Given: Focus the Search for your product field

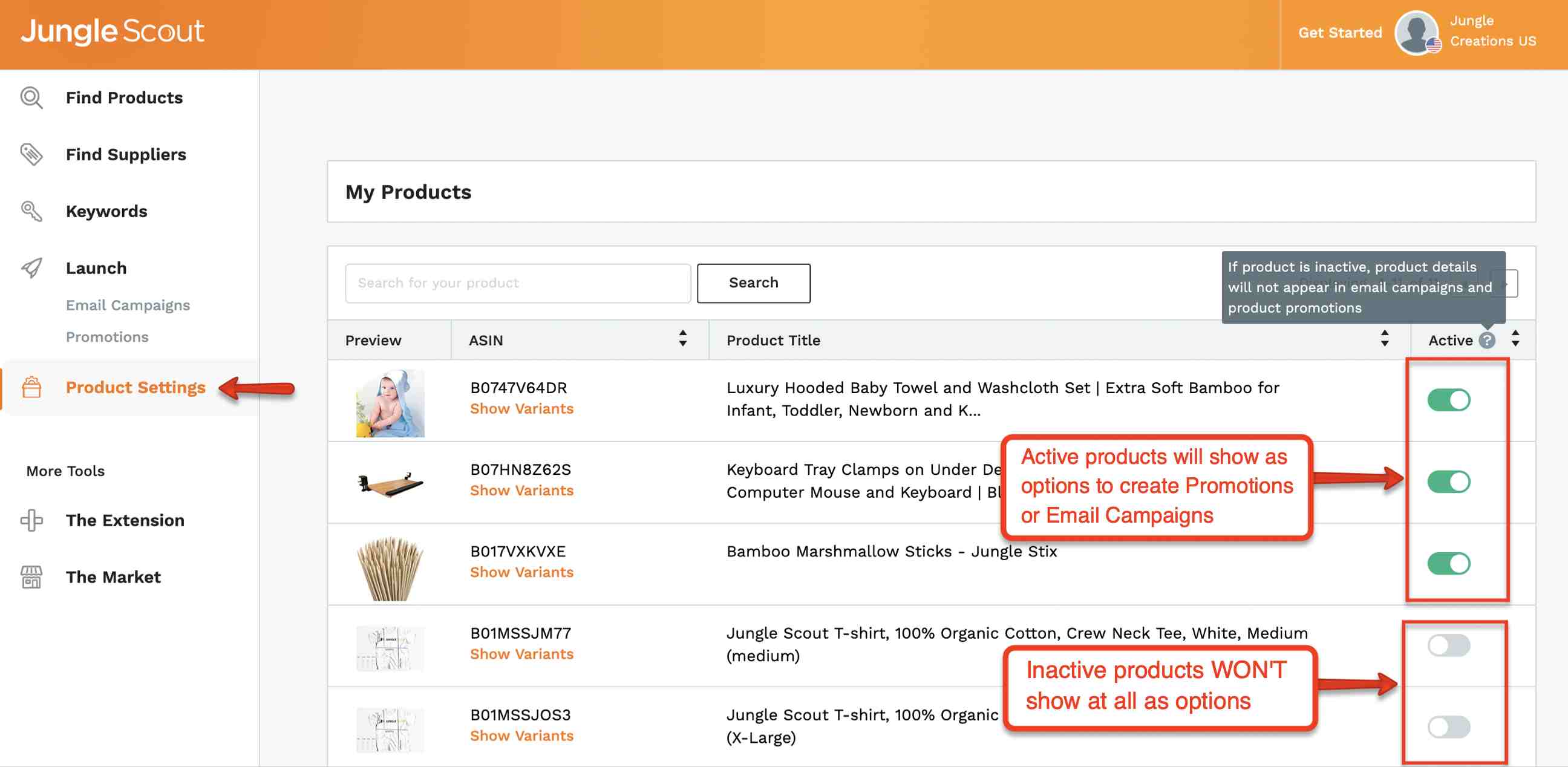Looking at the screenshot, I should click(518, 283).
